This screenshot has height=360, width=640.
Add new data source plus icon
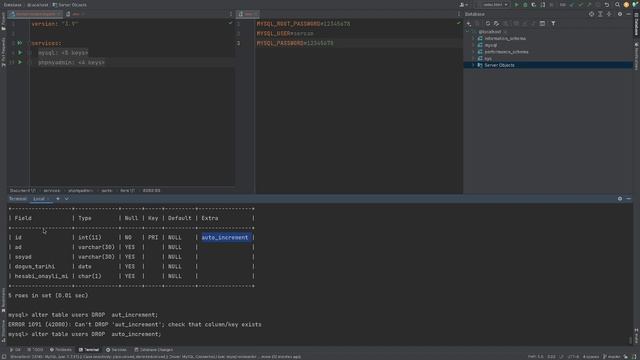(469, 24)
